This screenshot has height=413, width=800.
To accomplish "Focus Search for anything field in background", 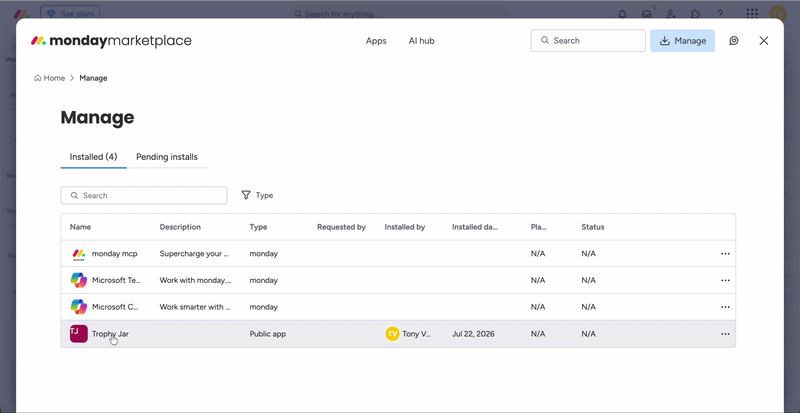I will coord(400,14).
